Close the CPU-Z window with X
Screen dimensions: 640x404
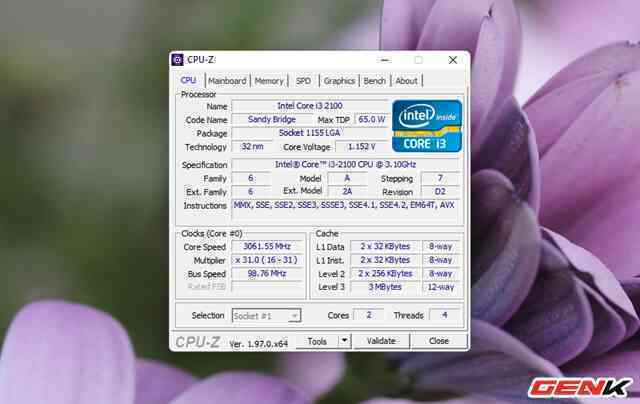[x=453, y=60]
